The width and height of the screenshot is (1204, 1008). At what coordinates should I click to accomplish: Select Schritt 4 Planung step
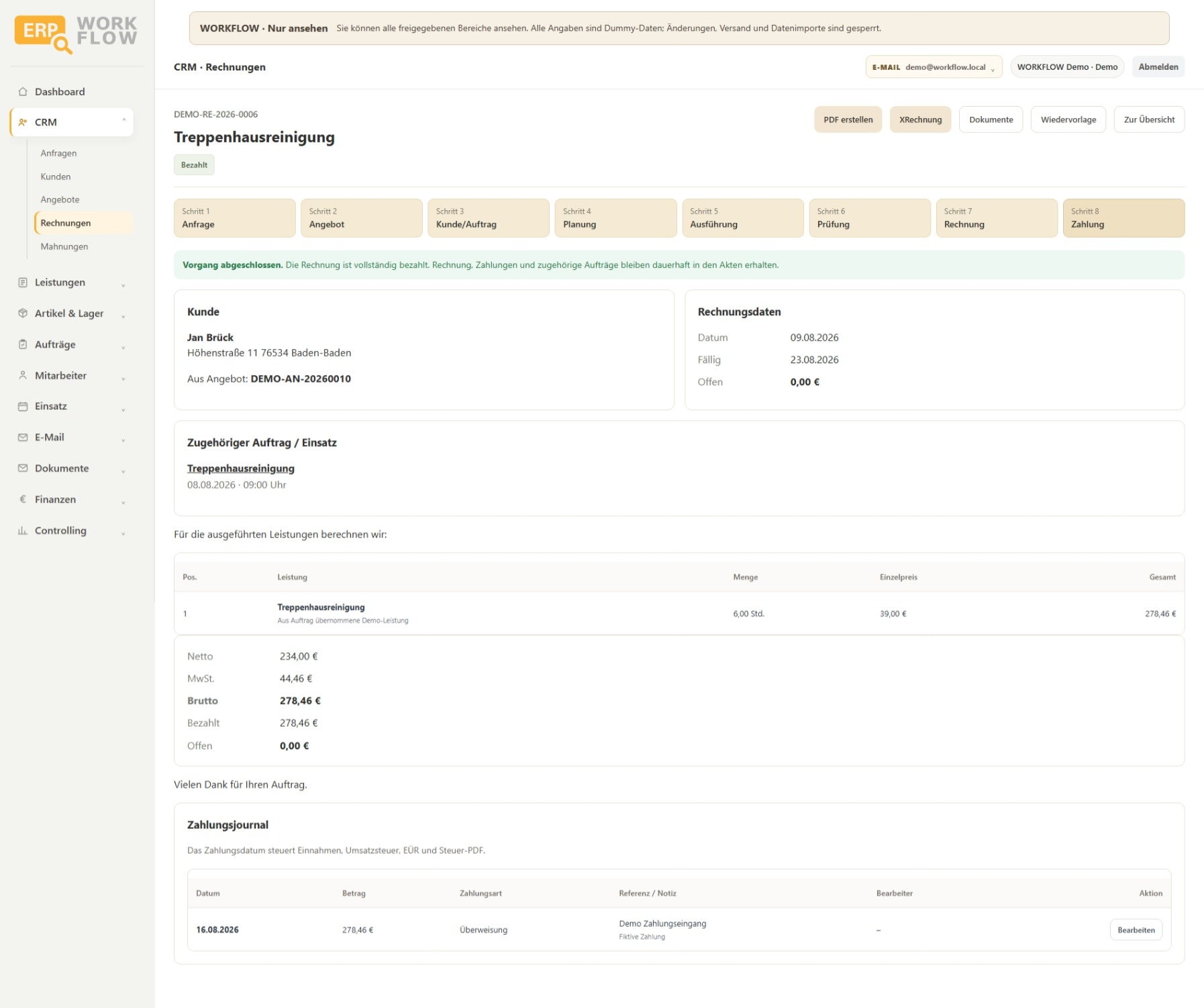point(615,218)
